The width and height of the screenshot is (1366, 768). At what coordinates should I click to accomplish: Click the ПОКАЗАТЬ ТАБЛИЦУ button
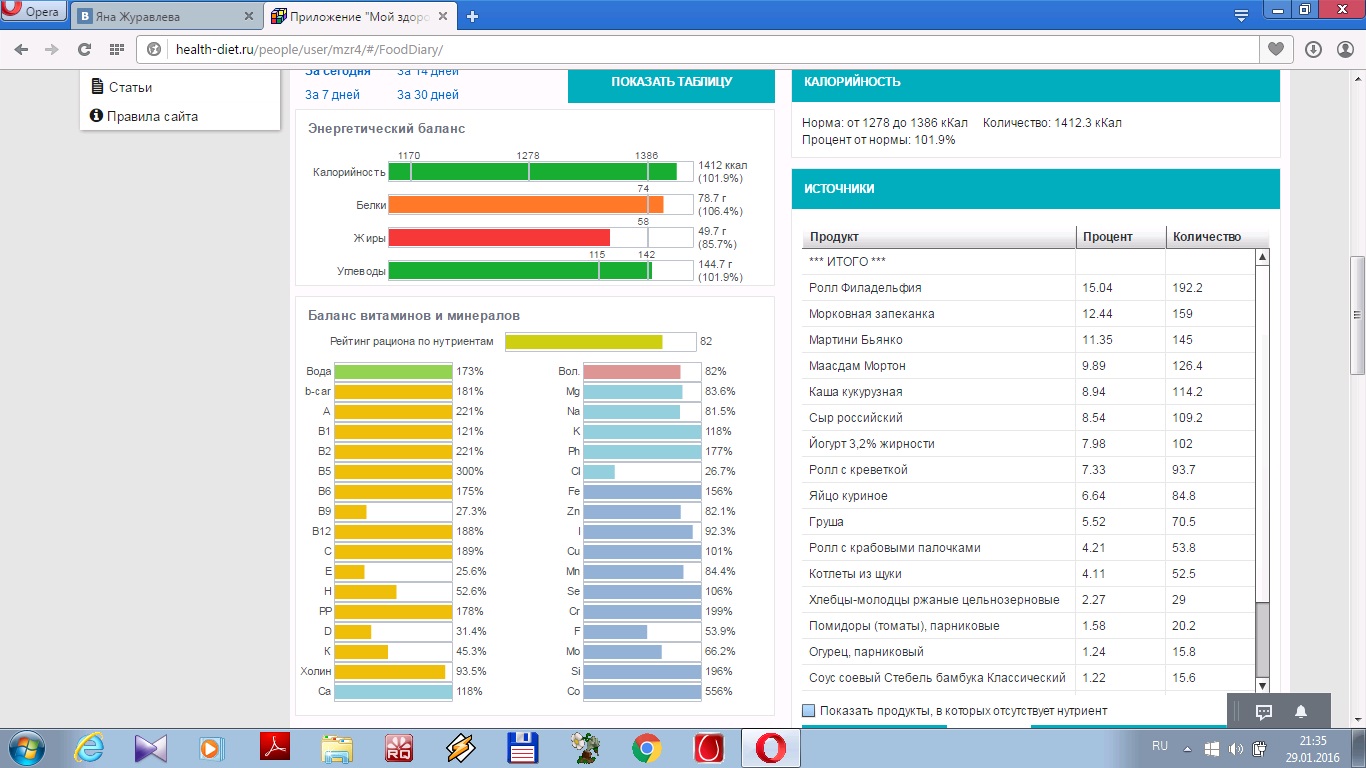point(671,82)
